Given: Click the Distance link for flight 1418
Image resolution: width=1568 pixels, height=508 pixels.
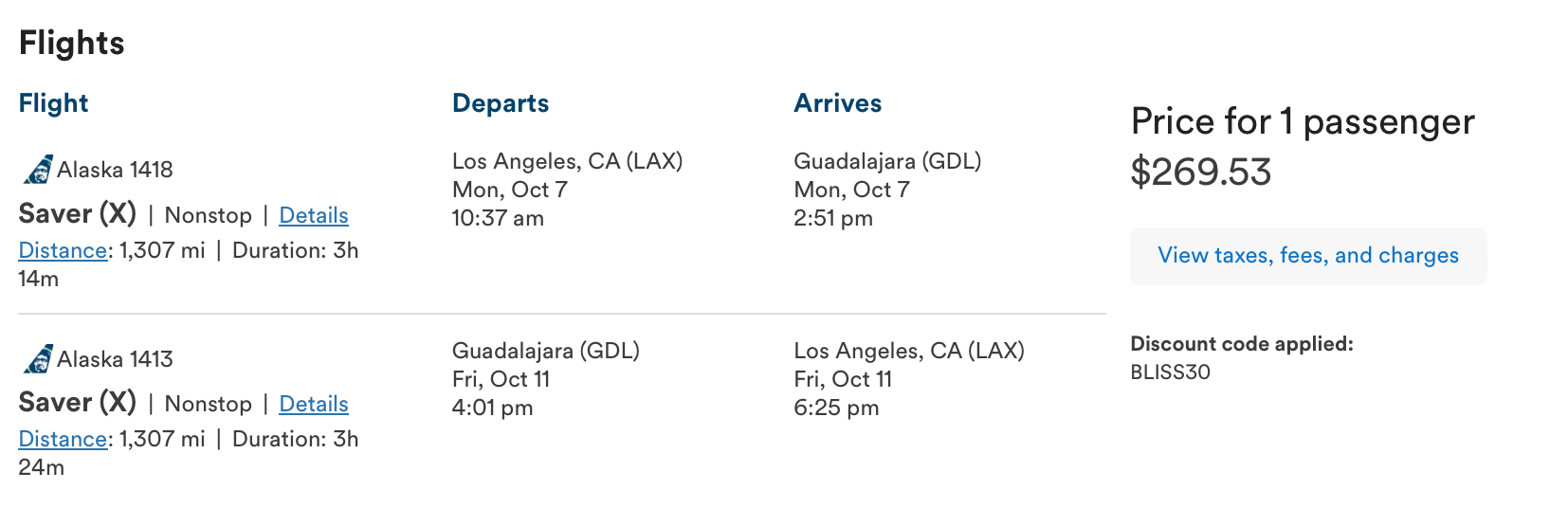Looking at the screenshot, I should (x=63, y=250).
